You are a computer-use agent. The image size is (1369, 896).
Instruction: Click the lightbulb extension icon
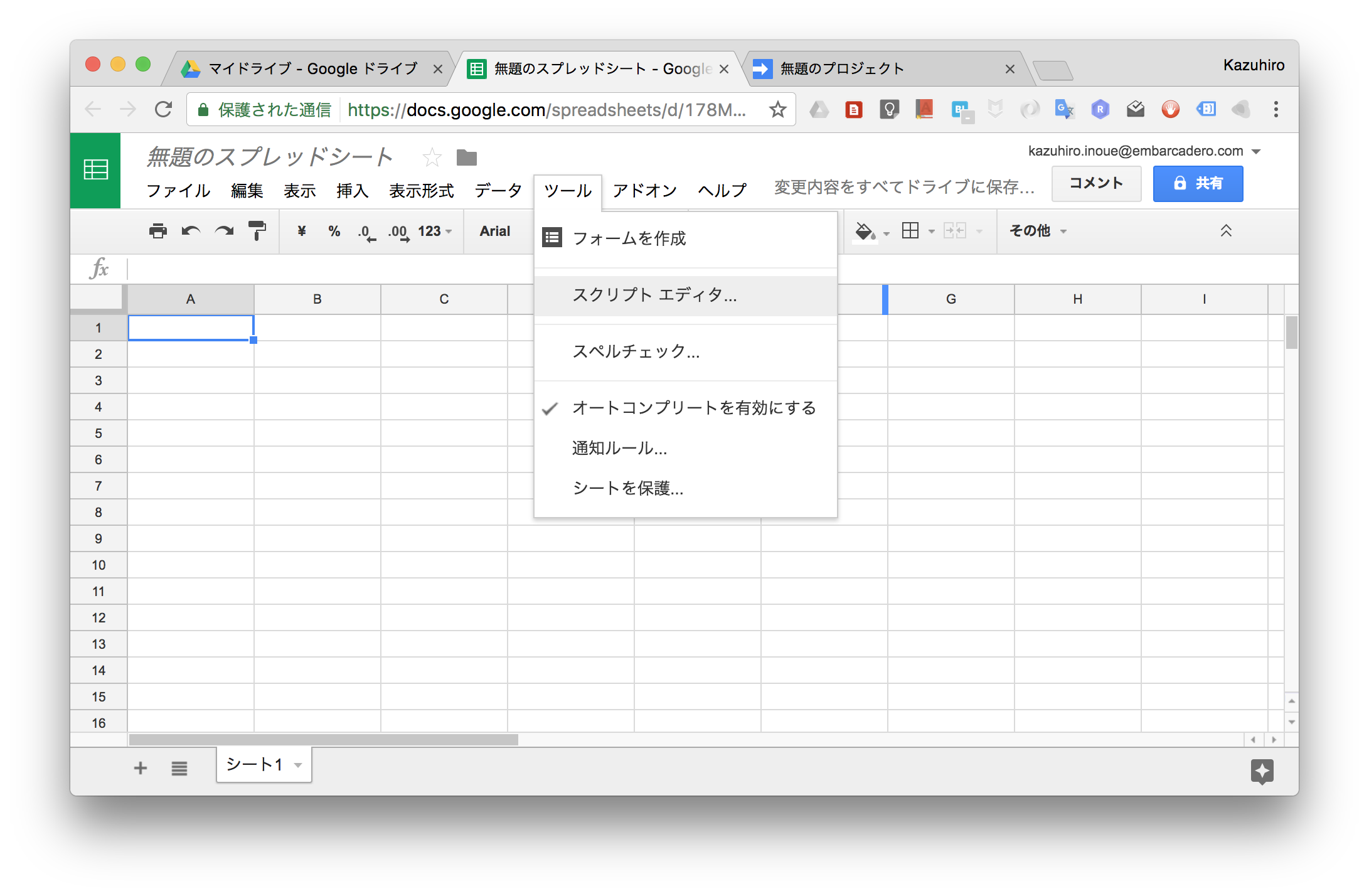[889, 110]
